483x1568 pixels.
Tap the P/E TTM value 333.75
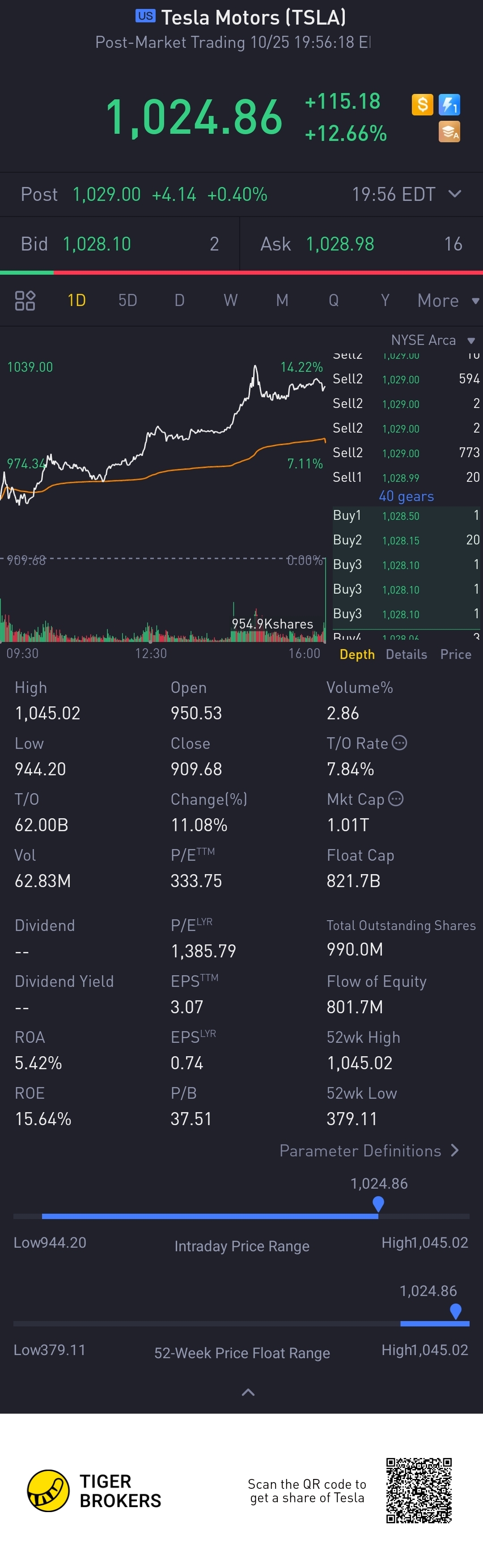[x=196, y=881]
